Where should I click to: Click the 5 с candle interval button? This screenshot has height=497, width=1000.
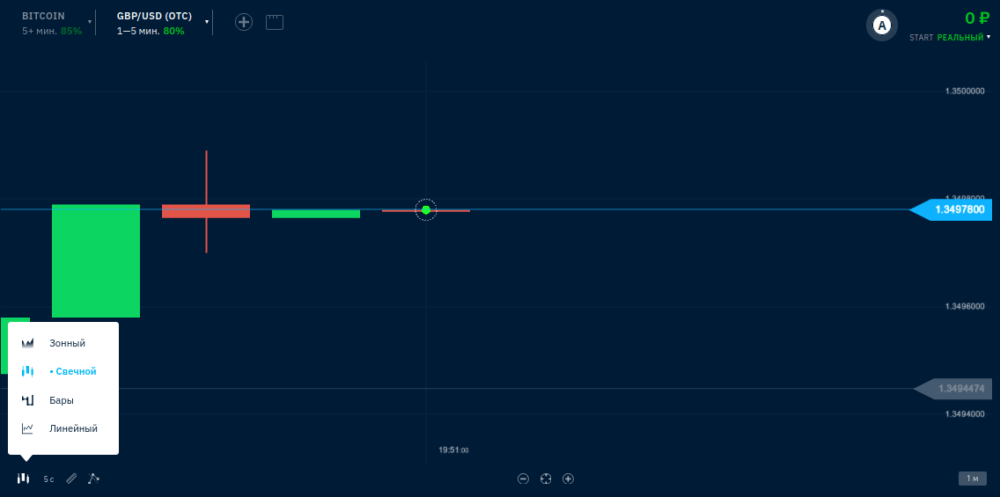pos(49,479)
